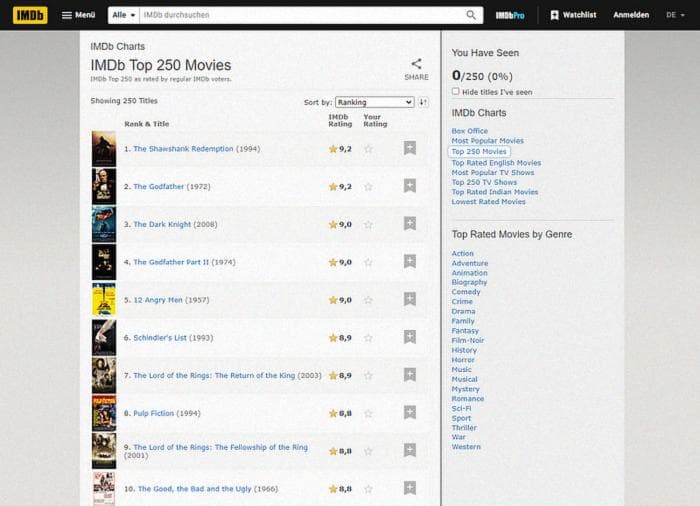Open Most Popular TV Shows chart
Image resolution: width=700 pixels, height=506 pixels.
pyautogui.click(x=492, y=172)
